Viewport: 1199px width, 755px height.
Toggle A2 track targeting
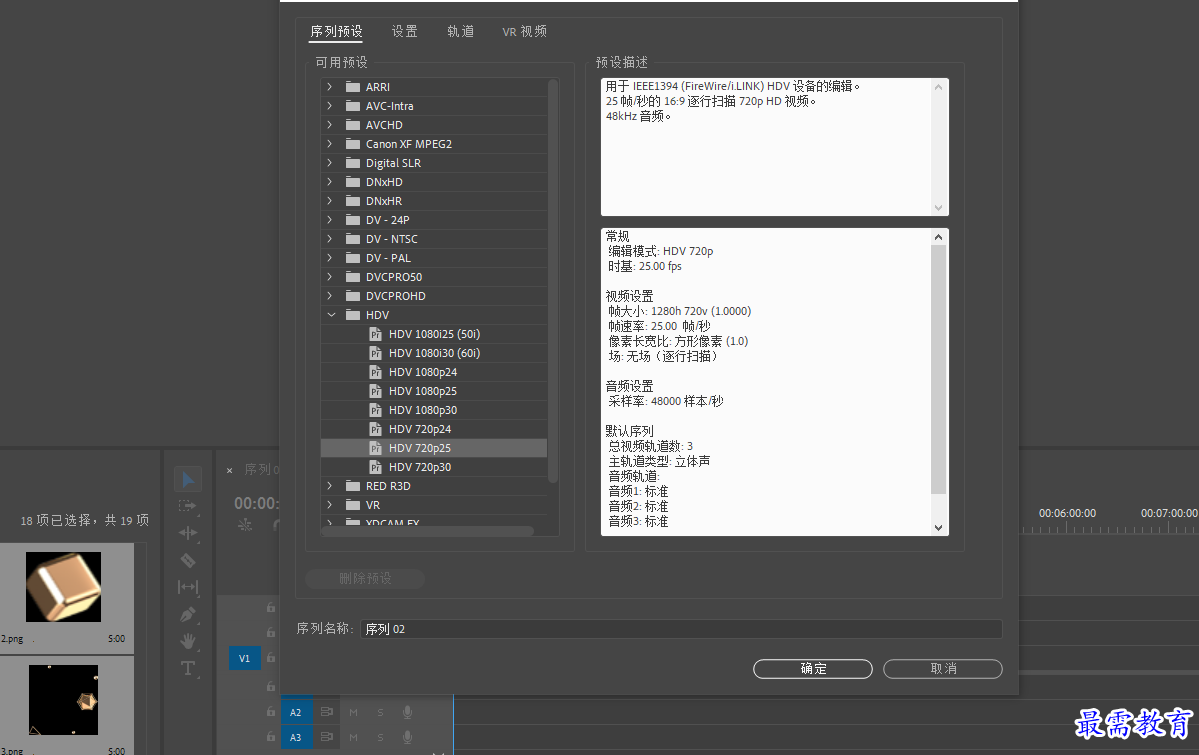click(x=296, y=712)
